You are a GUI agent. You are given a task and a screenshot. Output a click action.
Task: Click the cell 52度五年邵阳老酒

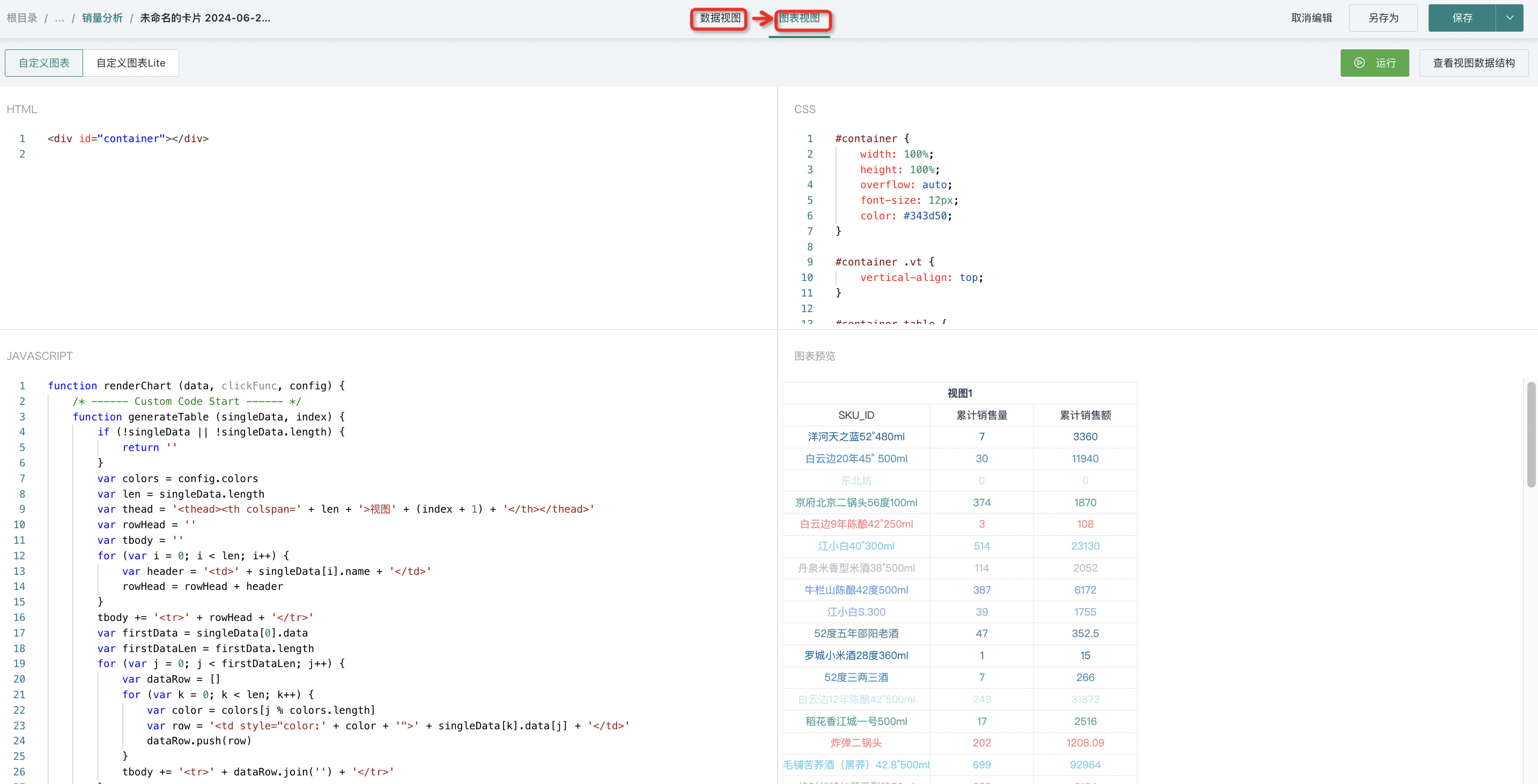click(855, 633)
